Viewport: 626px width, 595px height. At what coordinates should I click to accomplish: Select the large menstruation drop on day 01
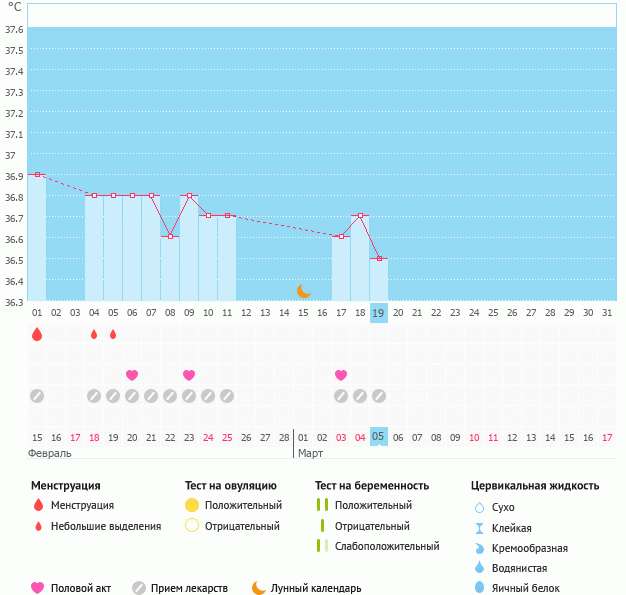click(37, 334)
